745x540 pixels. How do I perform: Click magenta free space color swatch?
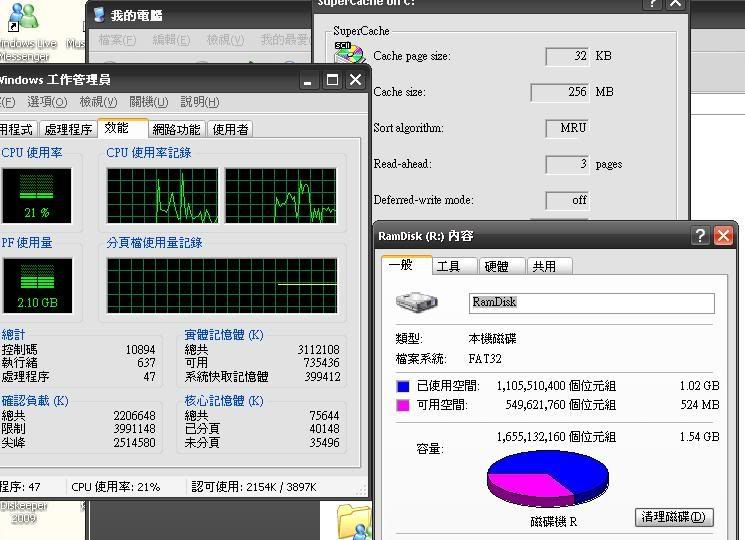click(x=403, y=405)
